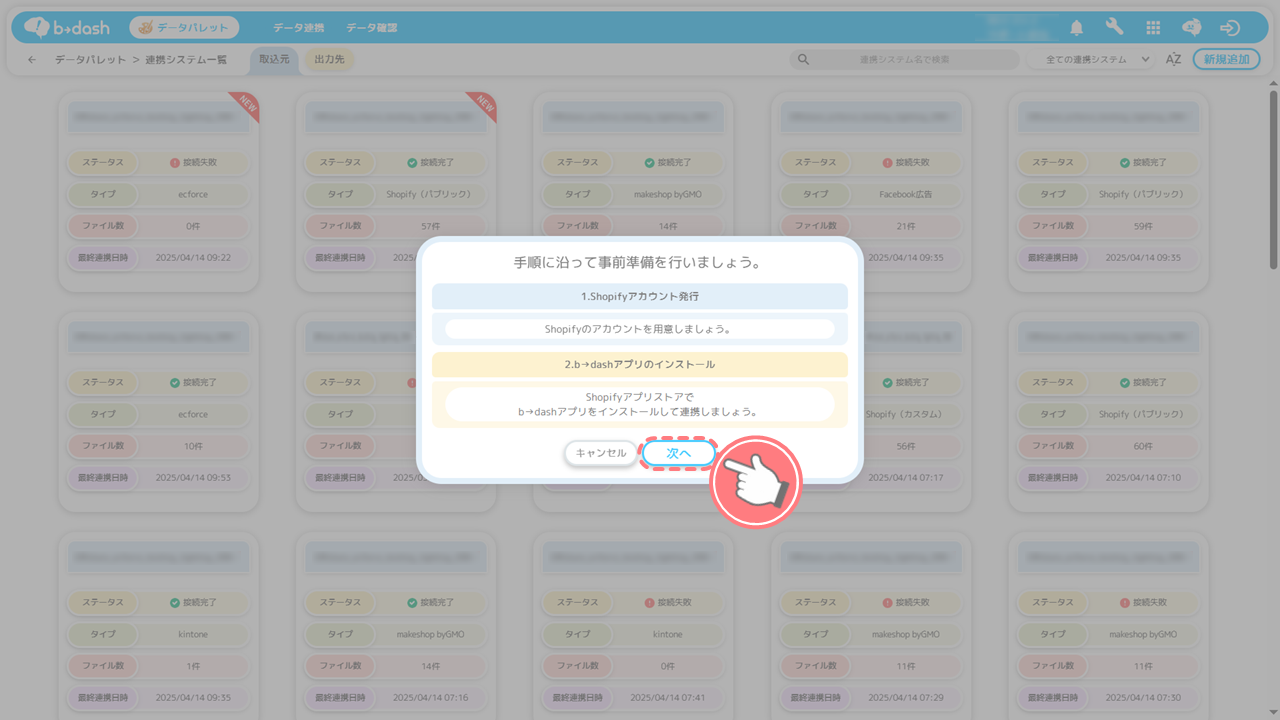Image resolution: width=1280 pixels, height=720 pixels.
Task: Open the apps grid menu
Action: pyautogui.click(x=1153, y=28)
